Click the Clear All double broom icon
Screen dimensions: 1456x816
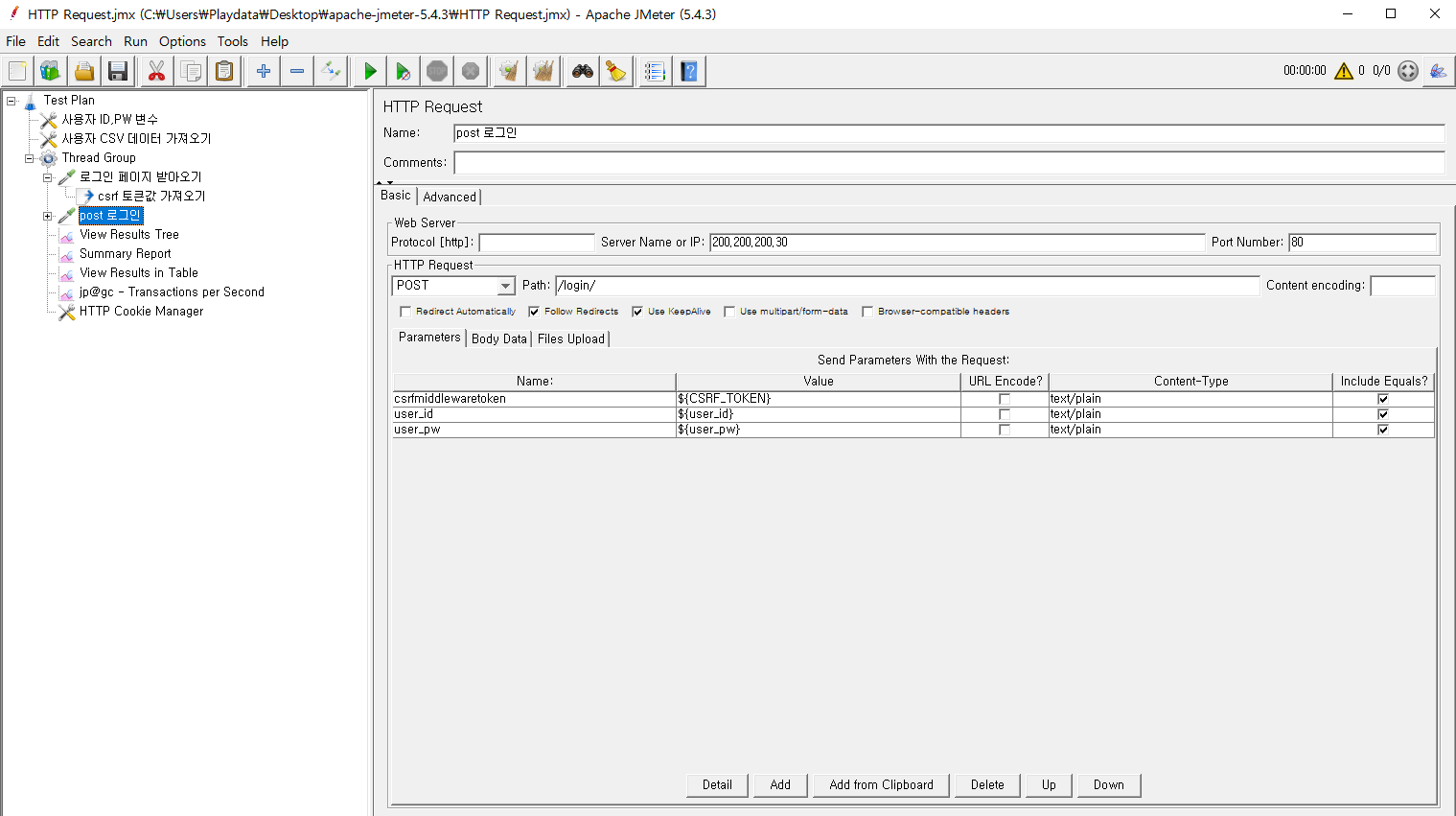point(543,71)
